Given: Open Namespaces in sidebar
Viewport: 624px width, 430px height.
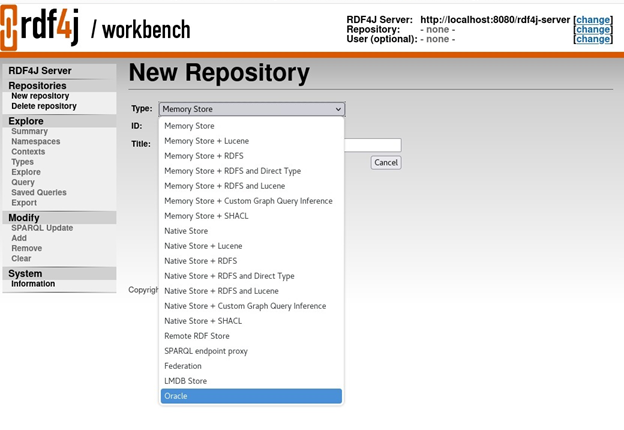Looking at the screenshot, I should click(x=36, y=142).
